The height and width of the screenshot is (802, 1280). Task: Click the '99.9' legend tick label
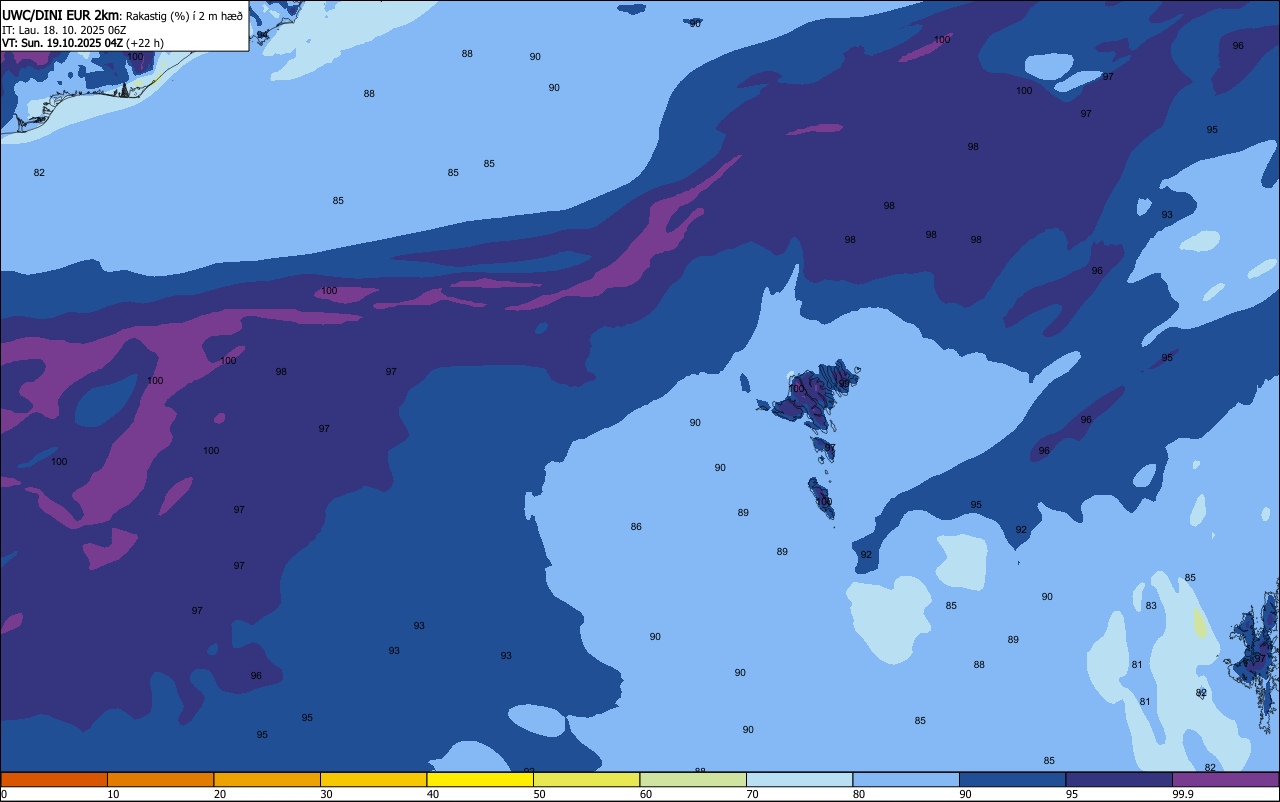click(1182, 794)
